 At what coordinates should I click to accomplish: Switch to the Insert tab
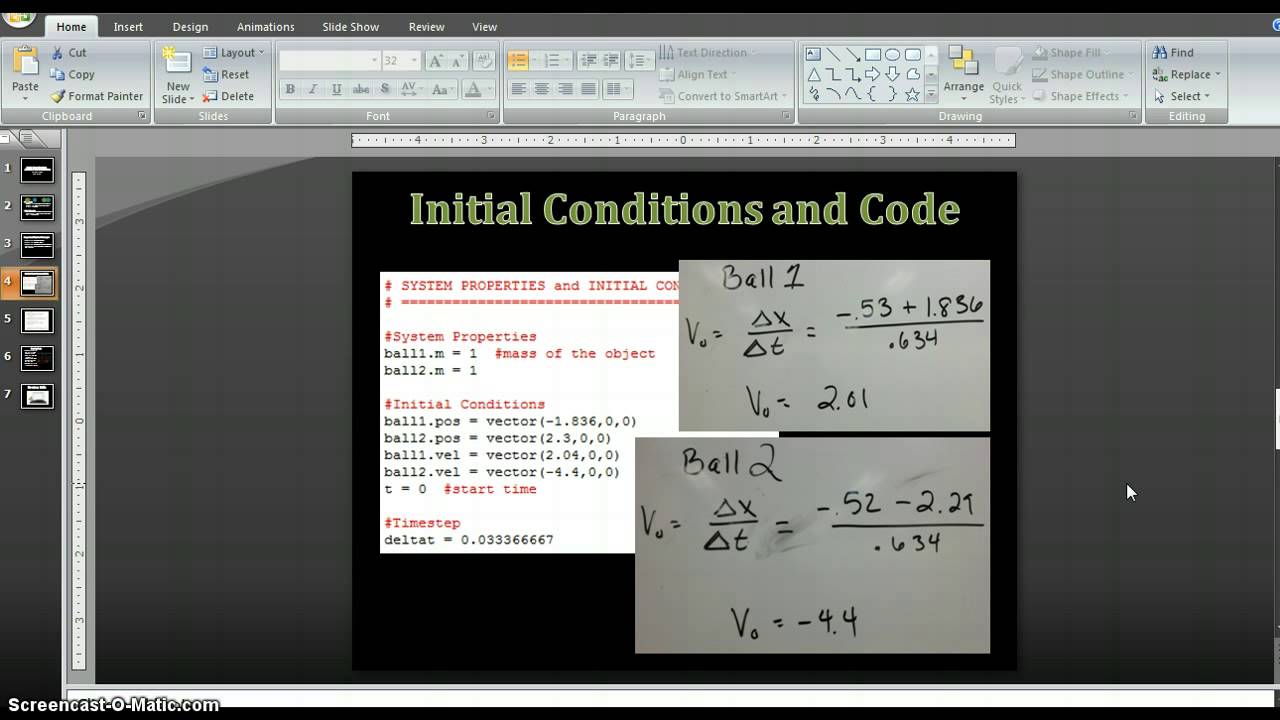click(128, 27)
